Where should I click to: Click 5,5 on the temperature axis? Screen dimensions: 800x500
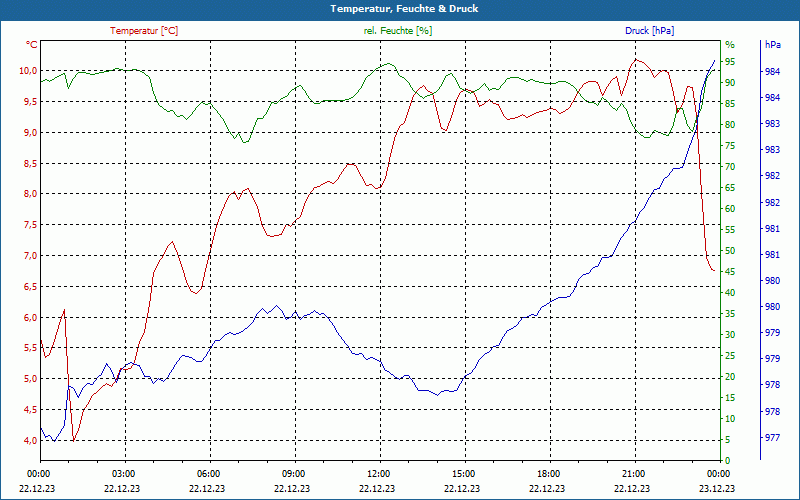point(31,348)
